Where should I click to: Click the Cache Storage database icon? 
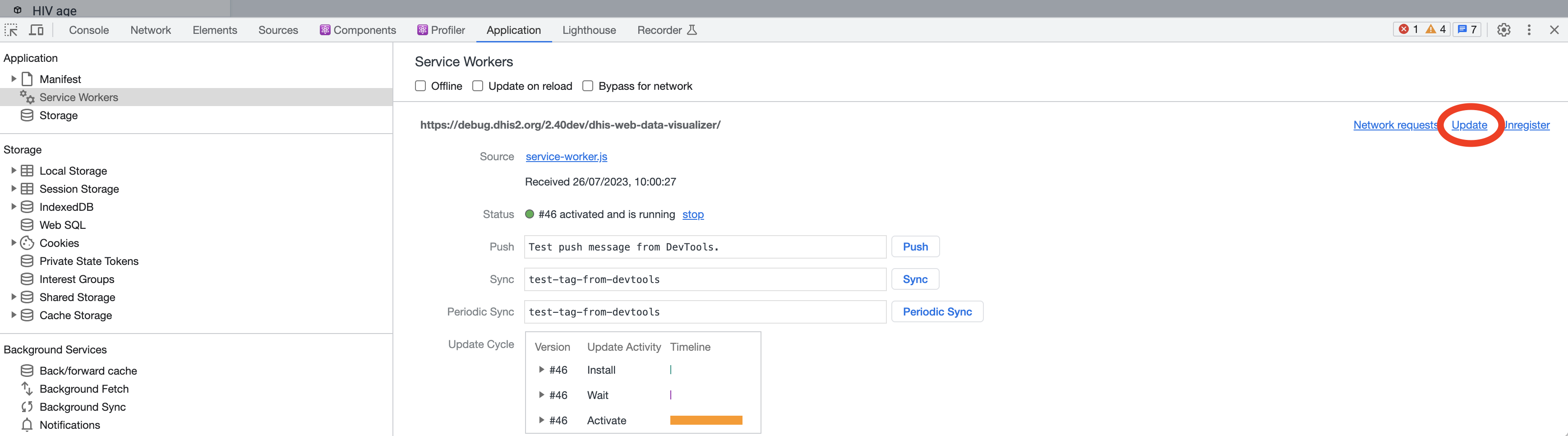pyautogui.click(x=27, y=315)
